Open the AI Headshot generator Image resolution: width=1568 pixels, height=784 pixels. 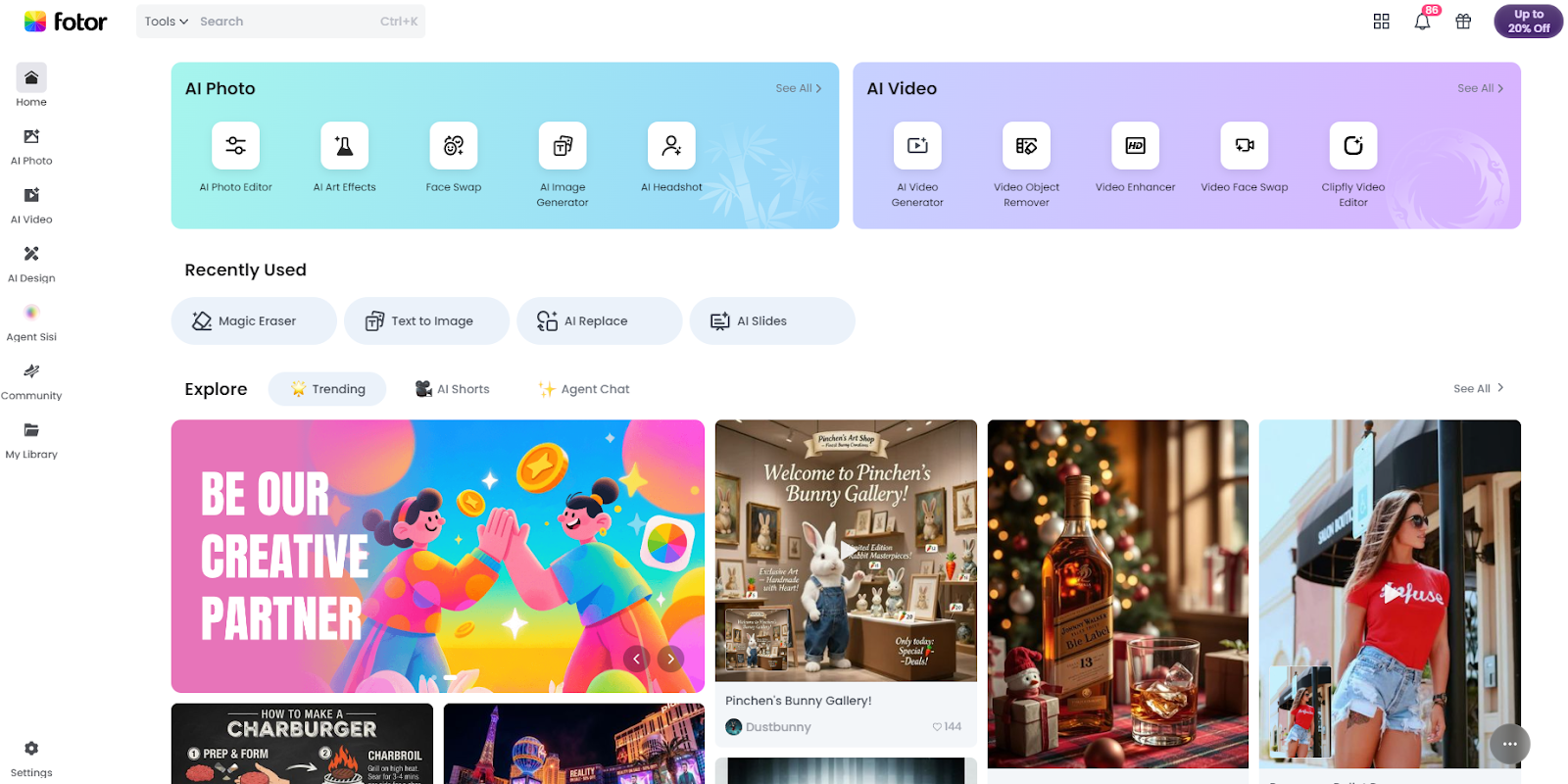click(671, 146)
